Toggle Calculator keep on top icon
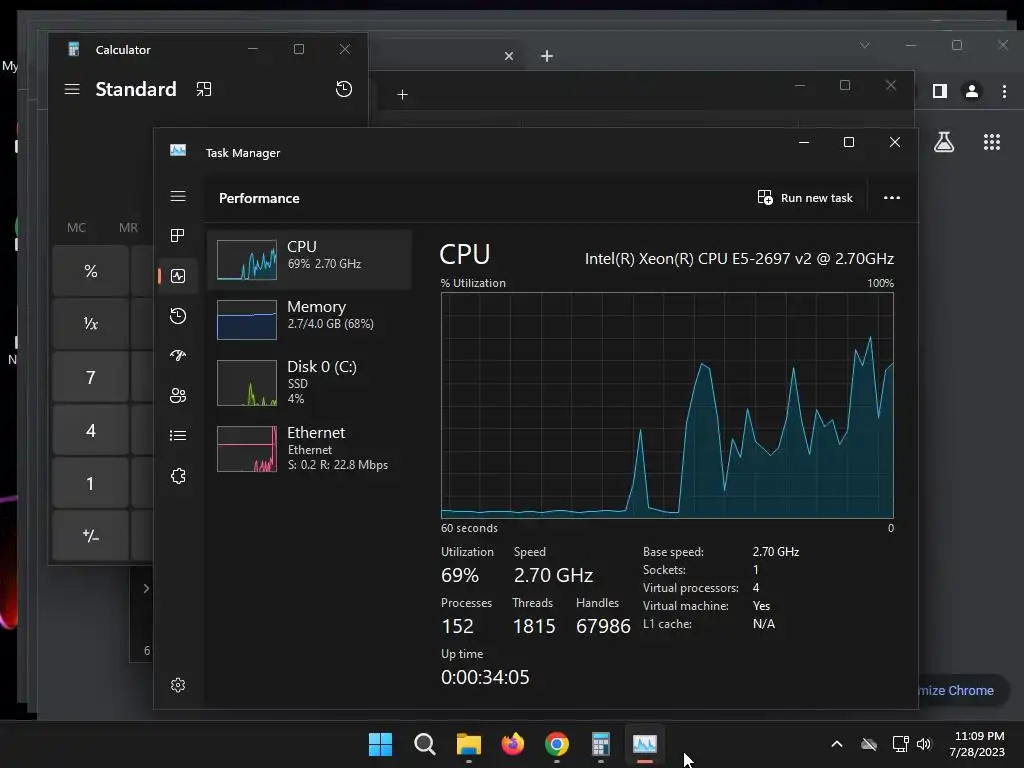Image resolution: width=1024 pixels, height=768 pixels. pos(204,89)
